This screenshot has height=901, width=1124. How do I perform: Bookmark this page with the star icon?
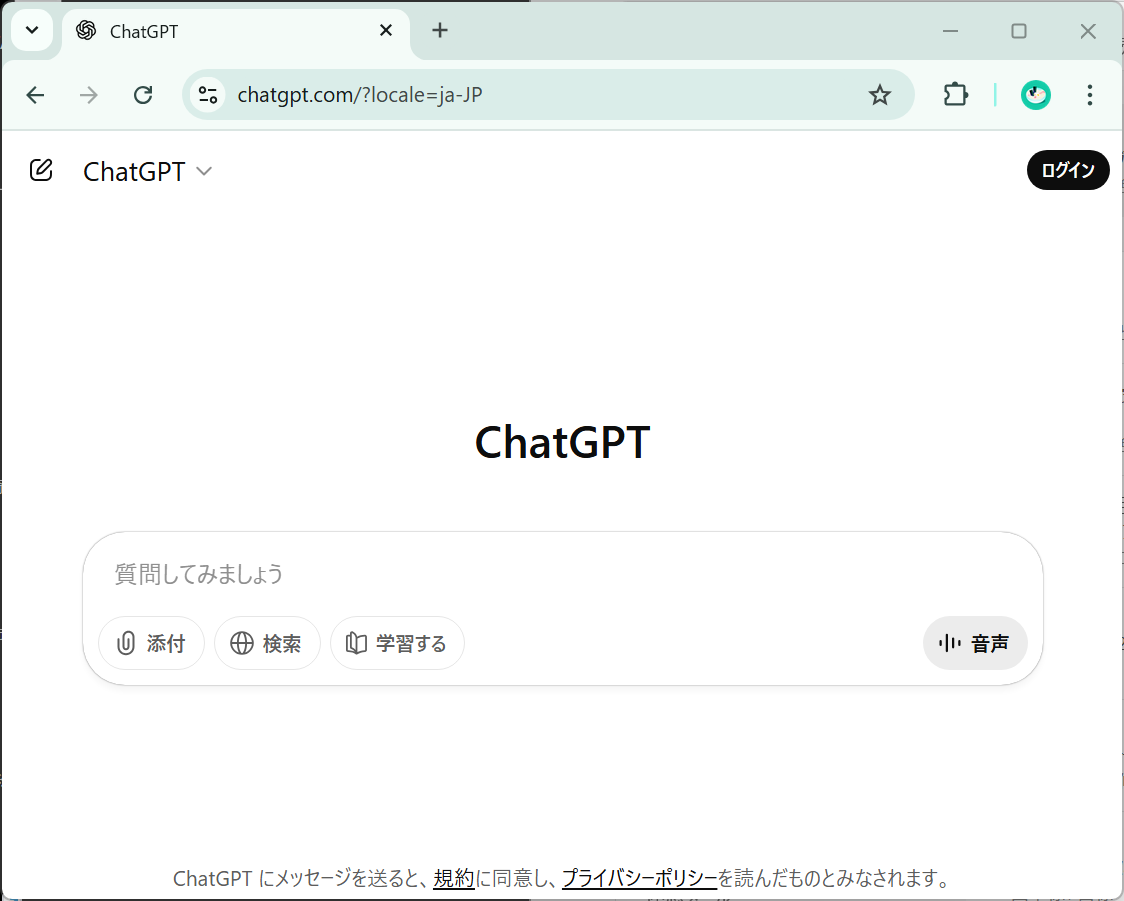pos(880,95)
